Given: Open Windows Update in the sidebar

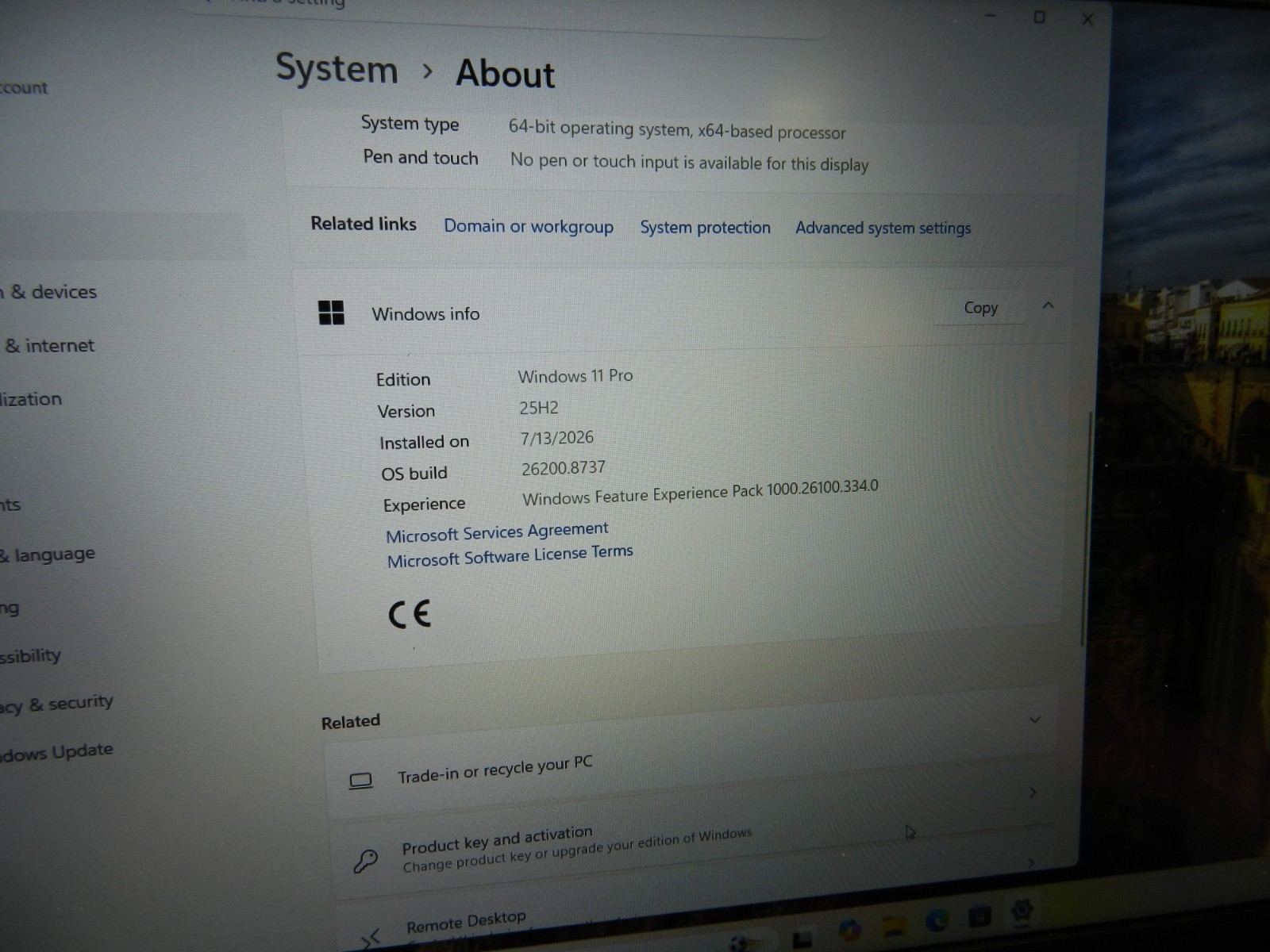Looking at the screenshot, I should pos(56,751).
